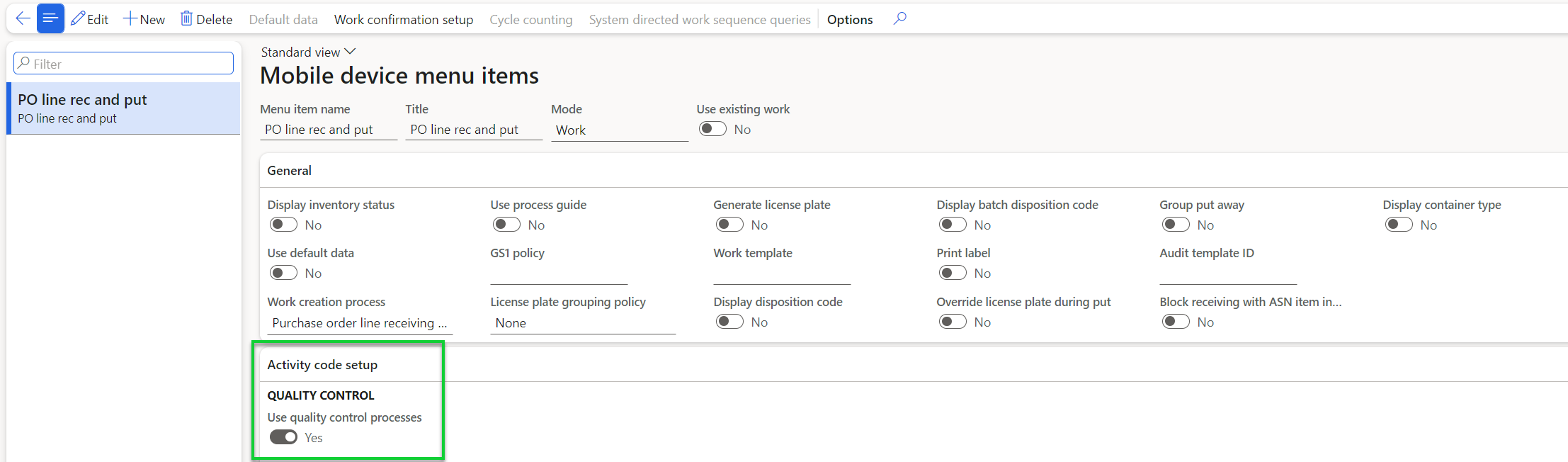1568x462 pixels.
Task: Toggle Display inventory status switch
Action: (283, 225)
